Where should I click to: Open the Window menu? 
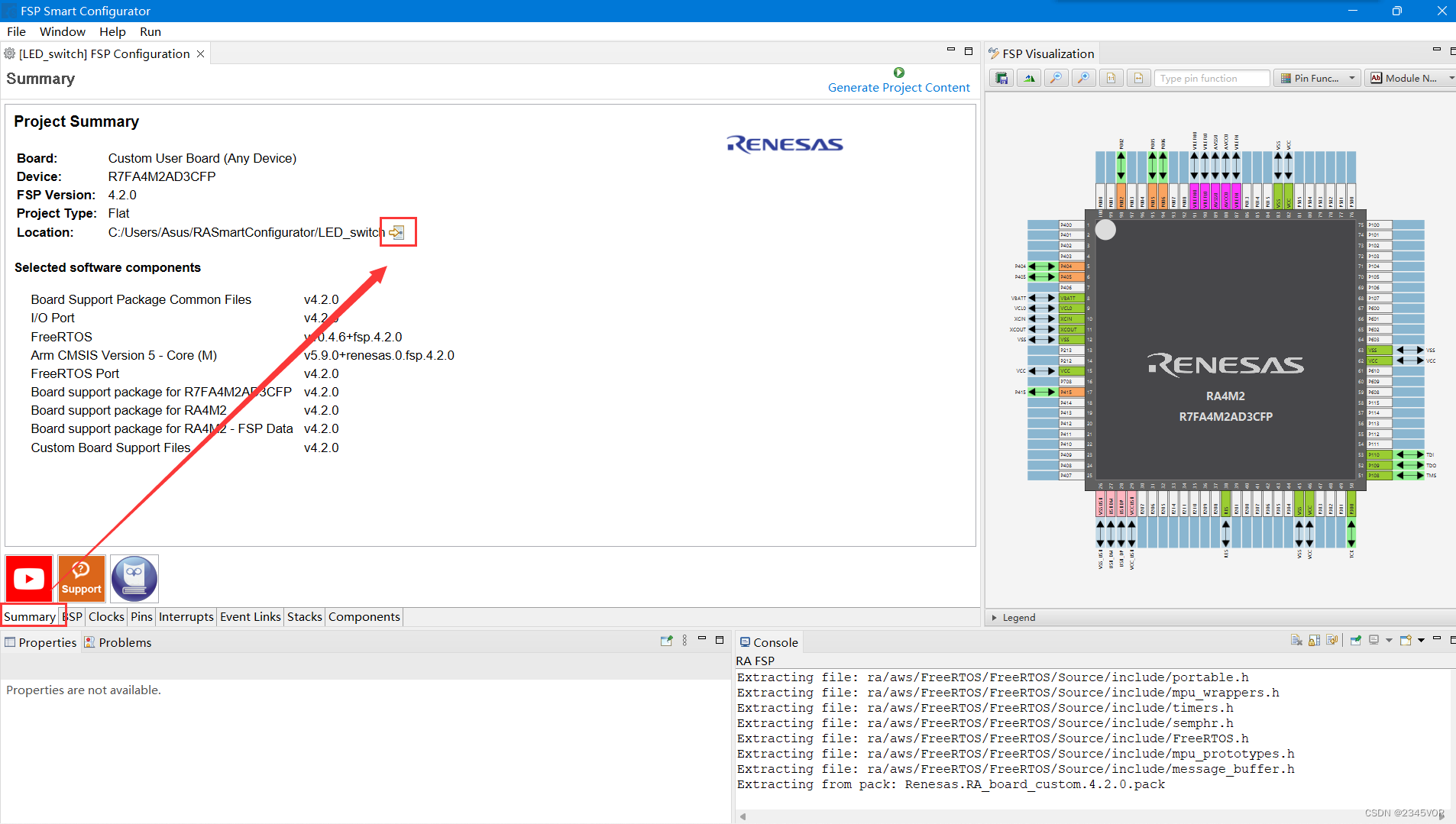pyautogui.click(x=63, y=32)
